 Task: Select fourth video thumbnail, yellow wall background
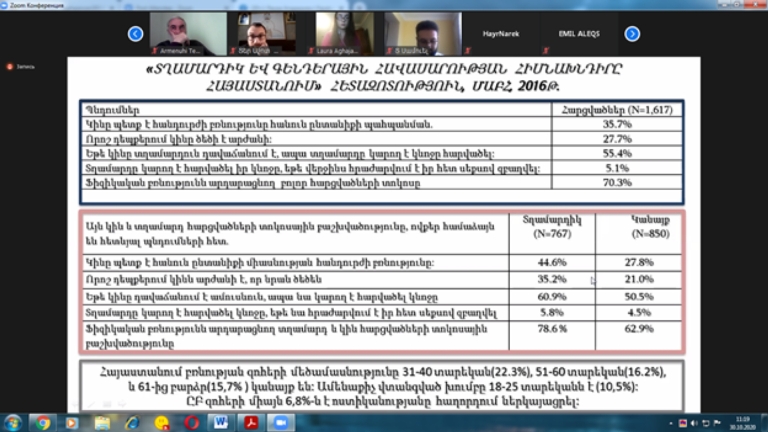(x=423, y=34)
